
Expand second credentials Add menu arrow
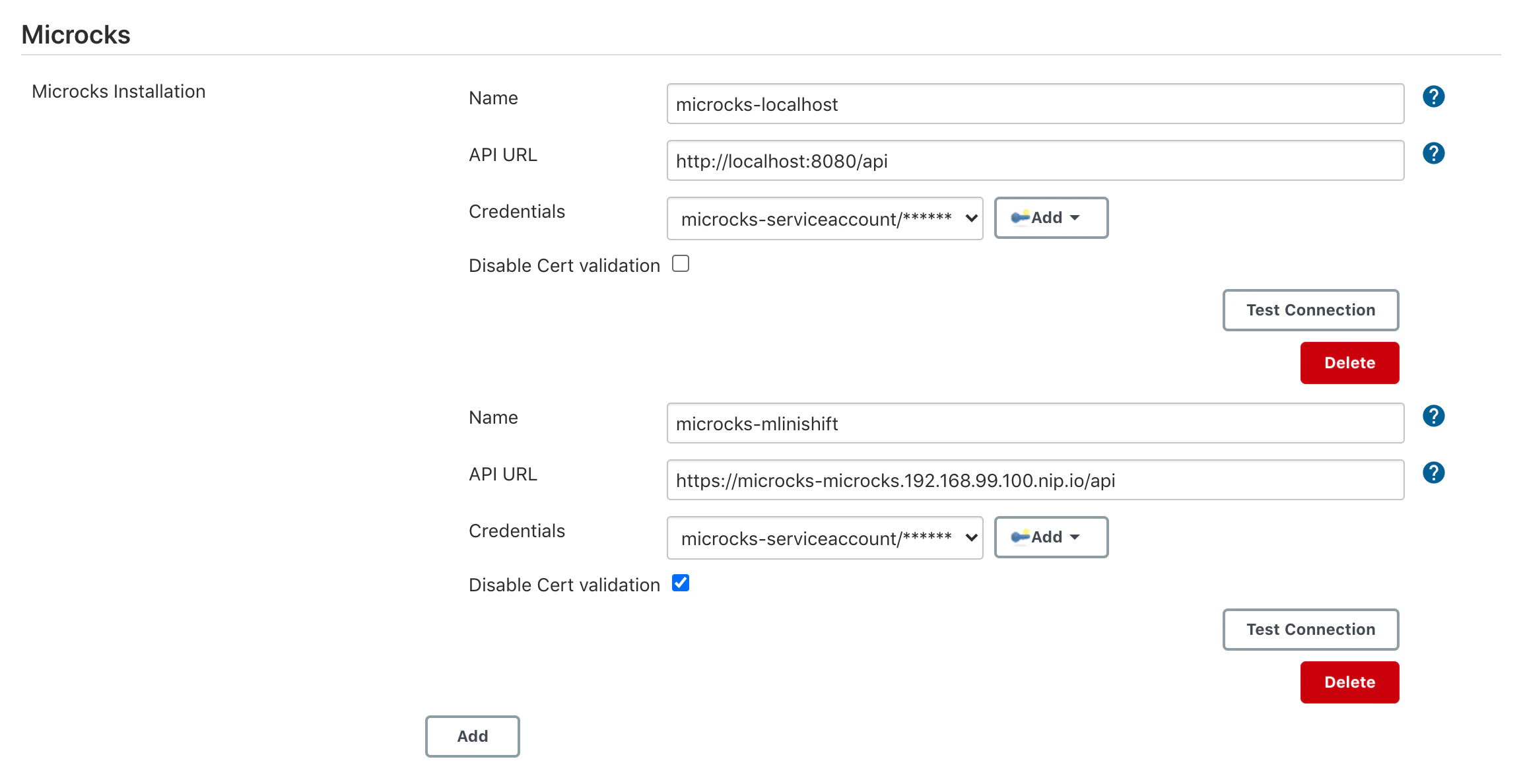click(1075, 537)
